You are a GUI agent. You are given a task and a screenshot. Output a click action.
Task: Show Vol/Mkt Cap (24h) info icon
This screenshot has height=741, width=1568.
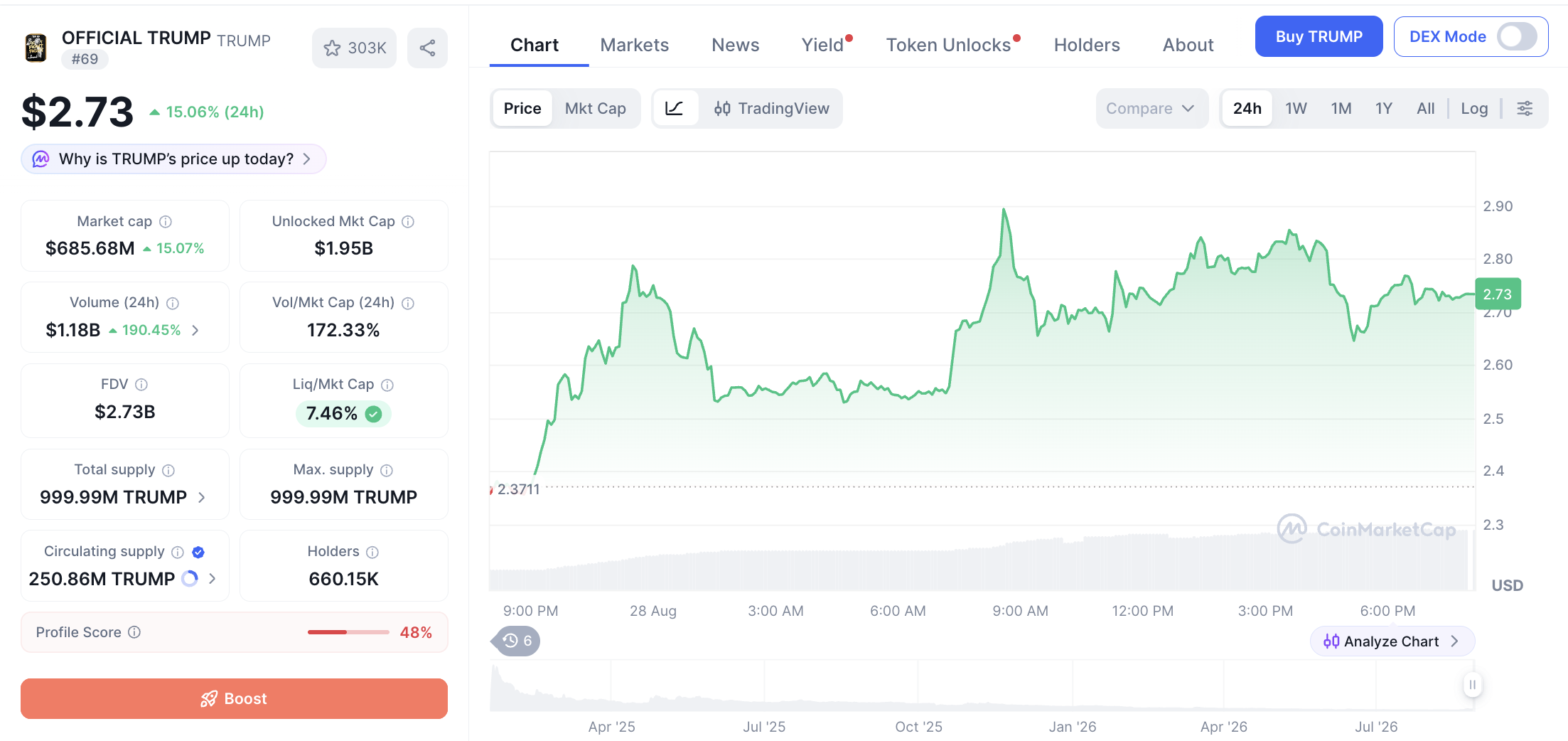(408, 303)
